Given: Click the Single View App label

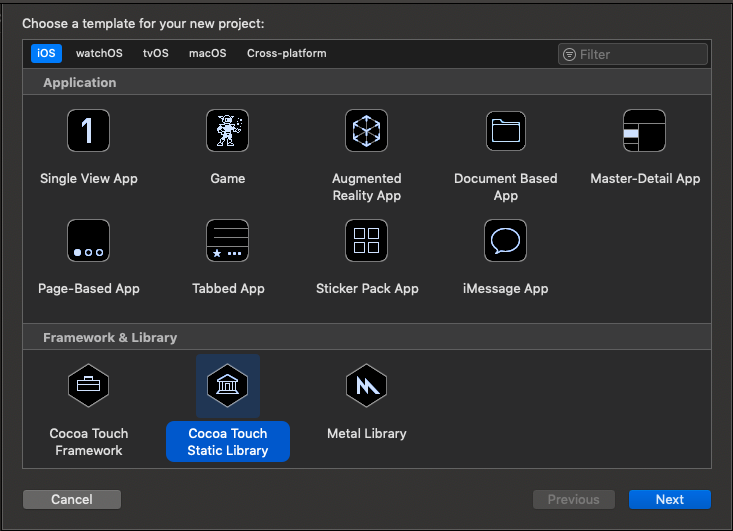Looking at the screenshot, I should pyautogui.click(x=89, y=179).
